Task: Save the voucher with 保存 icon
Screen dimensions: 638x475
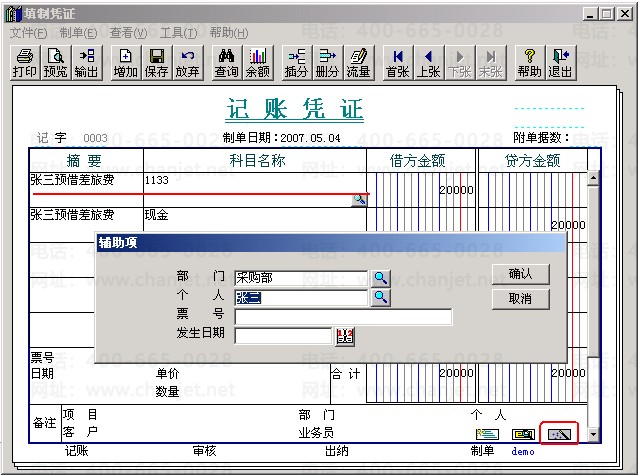Action: click(157, 63)
